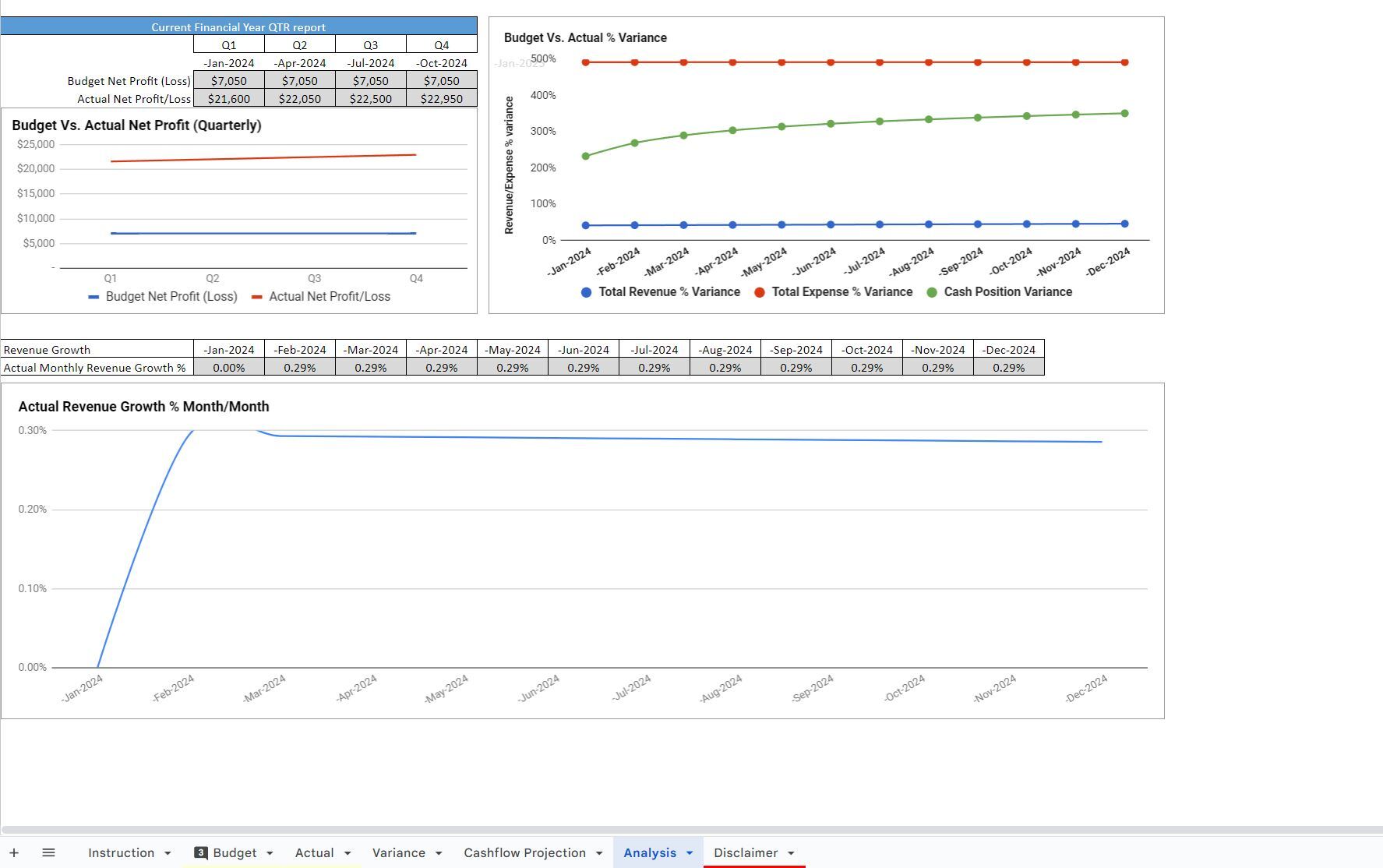Select the Budget Vs. Actual % Variance chart title
This screenshot has height=868, width=1383.
click(x=585, y=37)
